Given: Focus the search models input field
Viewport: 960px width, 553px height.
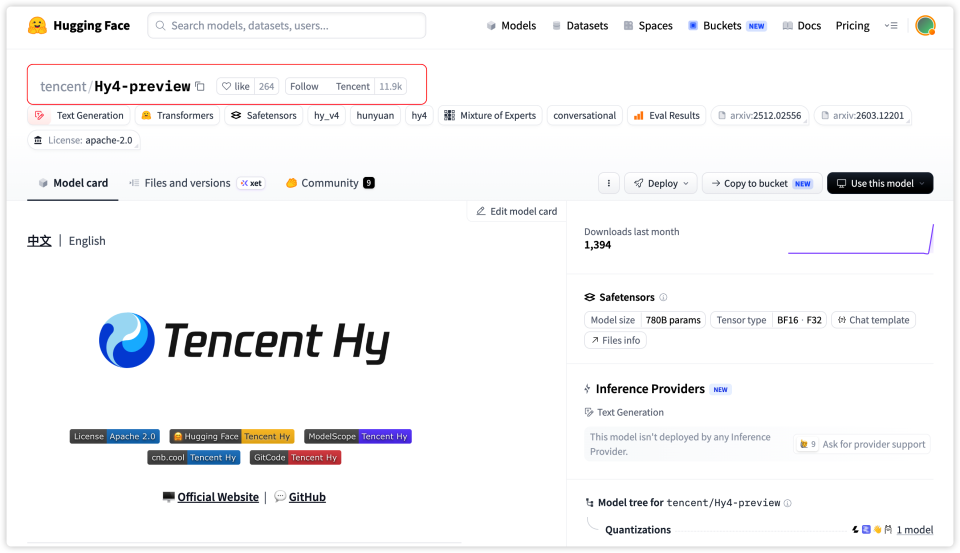Looking at the screenshot, I should (287, 26).
